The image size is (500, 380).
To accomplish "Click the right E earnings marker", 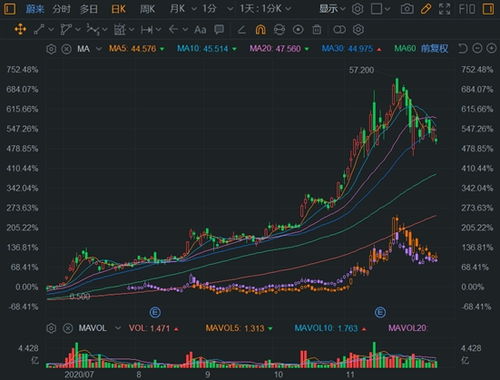I will pos(380,312).
